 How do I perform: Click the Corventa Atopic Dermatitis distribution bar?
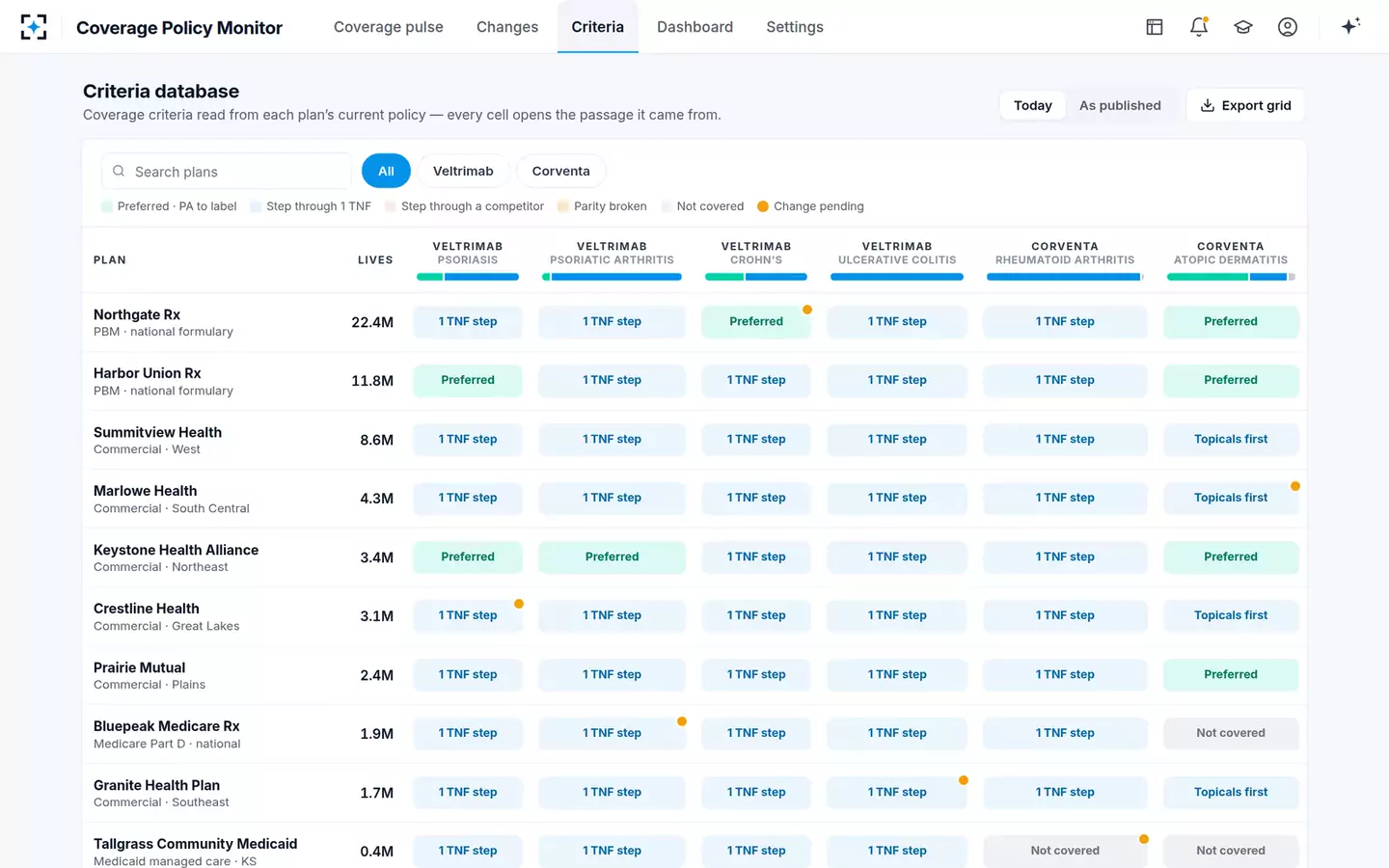pos(1231,277)
